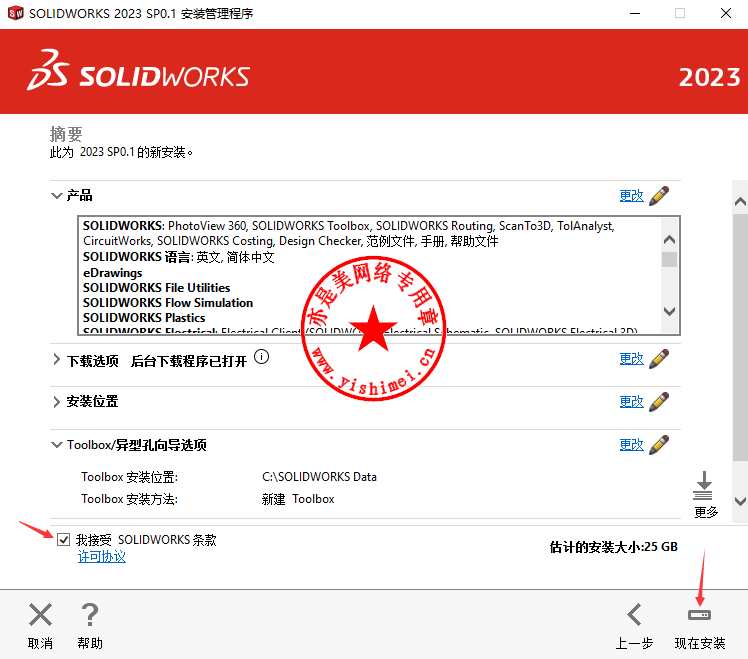Click the pencil icon for Toolbox options
The image size is (748, 659).
(659, 445)
